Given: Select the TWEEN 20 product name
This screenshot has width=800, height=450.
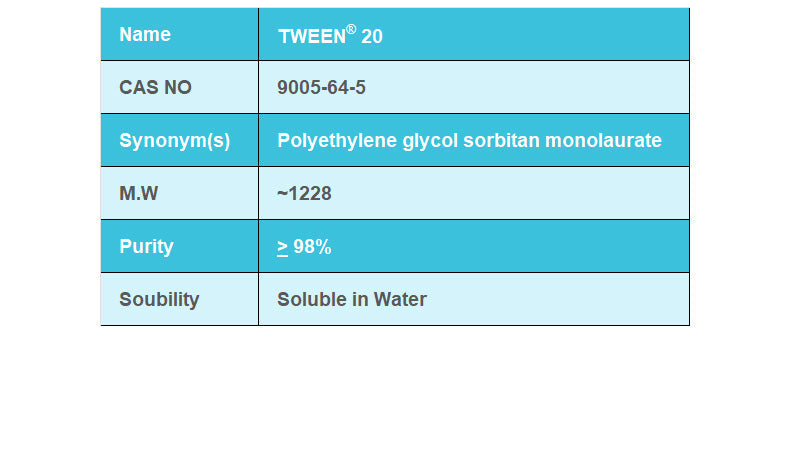Looking at the screenshot, I should coord(329,36).
